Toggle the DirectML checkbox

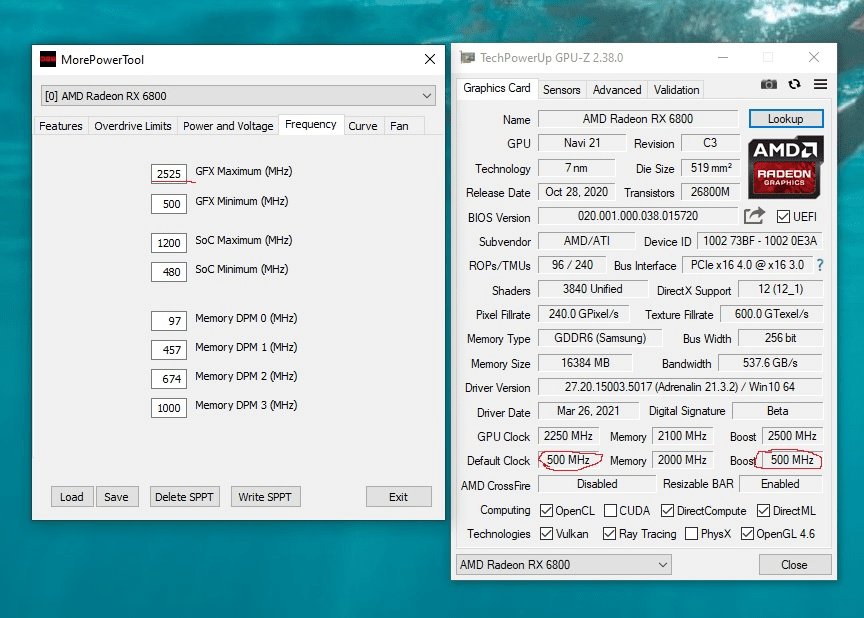pos(763,511)
